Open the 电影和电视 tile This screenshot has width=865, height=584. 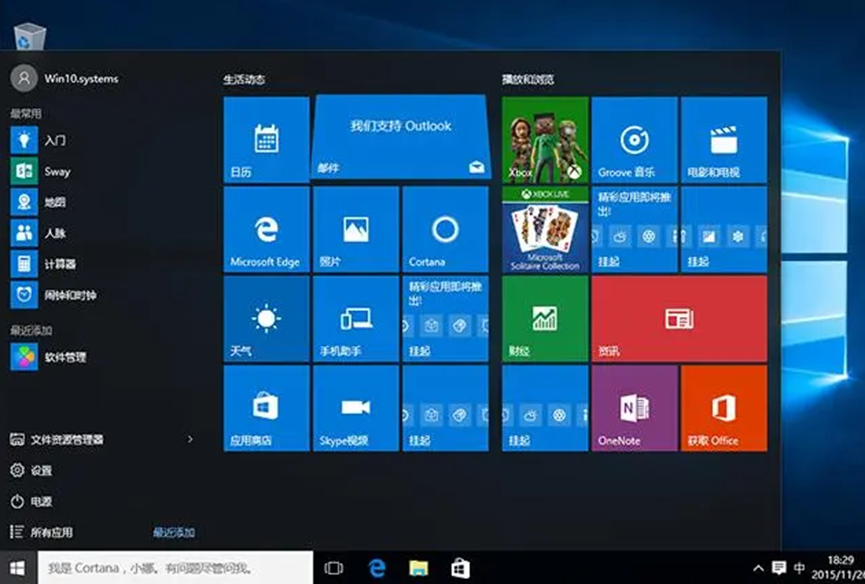[724, 140]
